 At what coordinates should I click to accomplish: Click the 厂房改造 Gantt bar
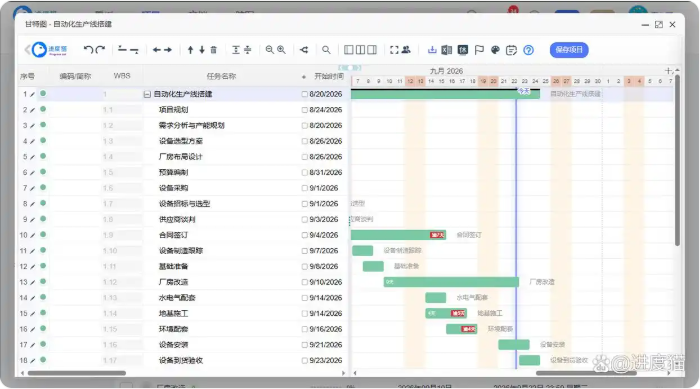pyautogui.click(x=451, y=282)
